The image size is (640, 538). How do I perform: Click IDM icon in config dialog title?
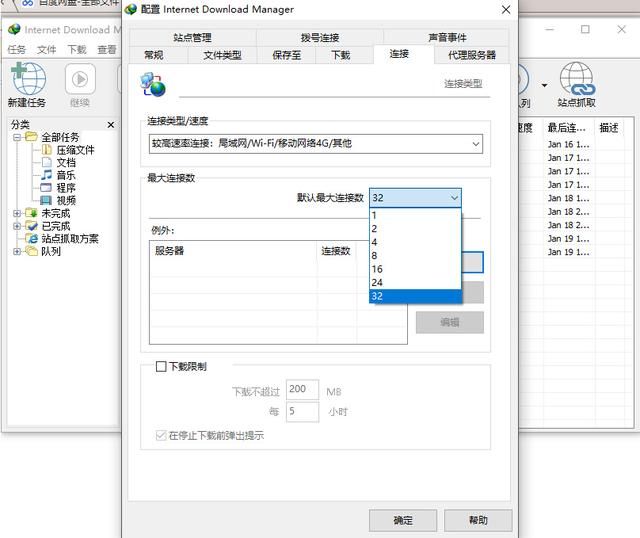pos(131,9)
